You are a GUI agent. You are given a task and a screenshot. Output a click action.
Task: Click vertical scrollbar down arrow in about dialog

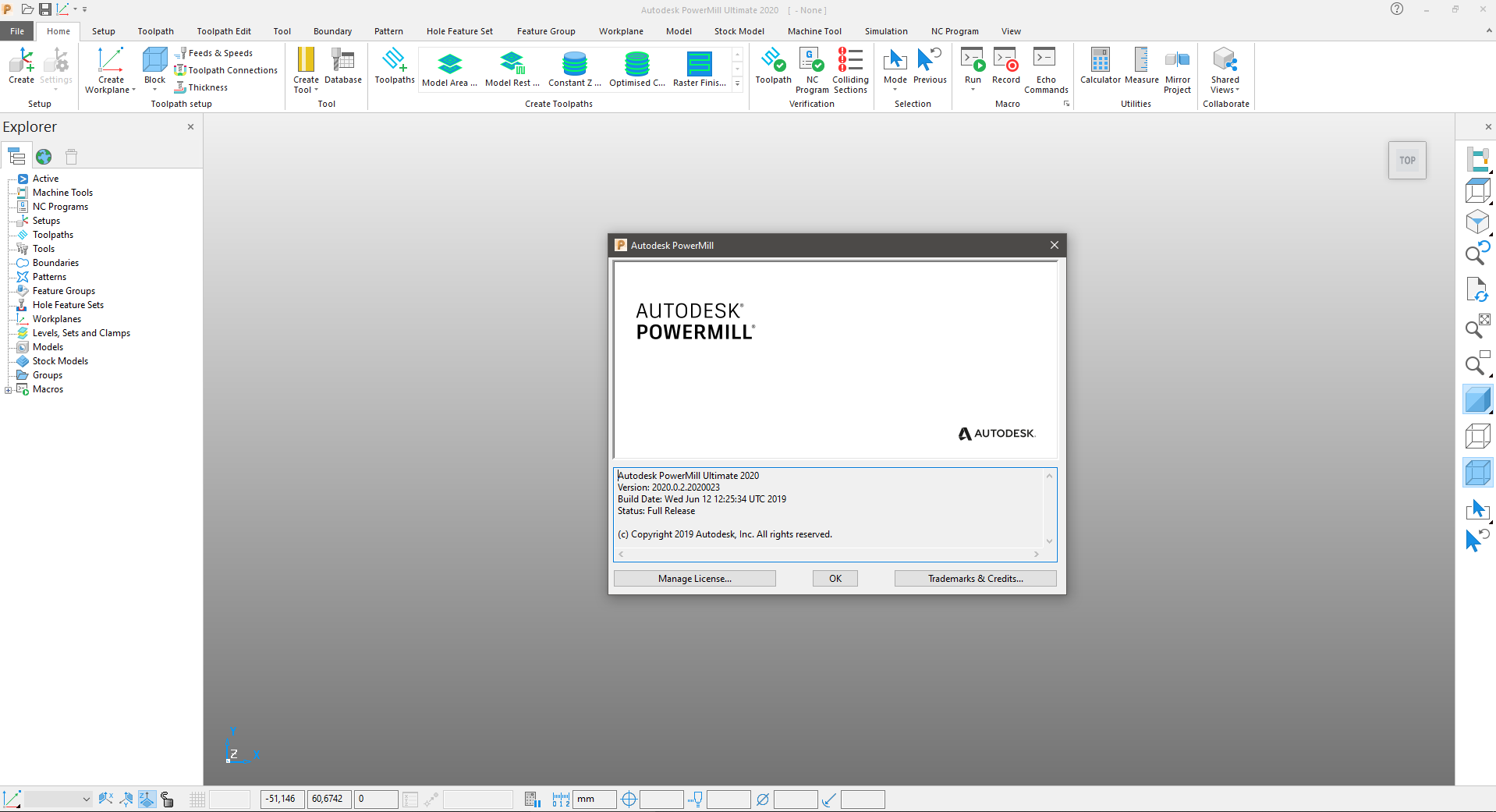(1049, 541)
